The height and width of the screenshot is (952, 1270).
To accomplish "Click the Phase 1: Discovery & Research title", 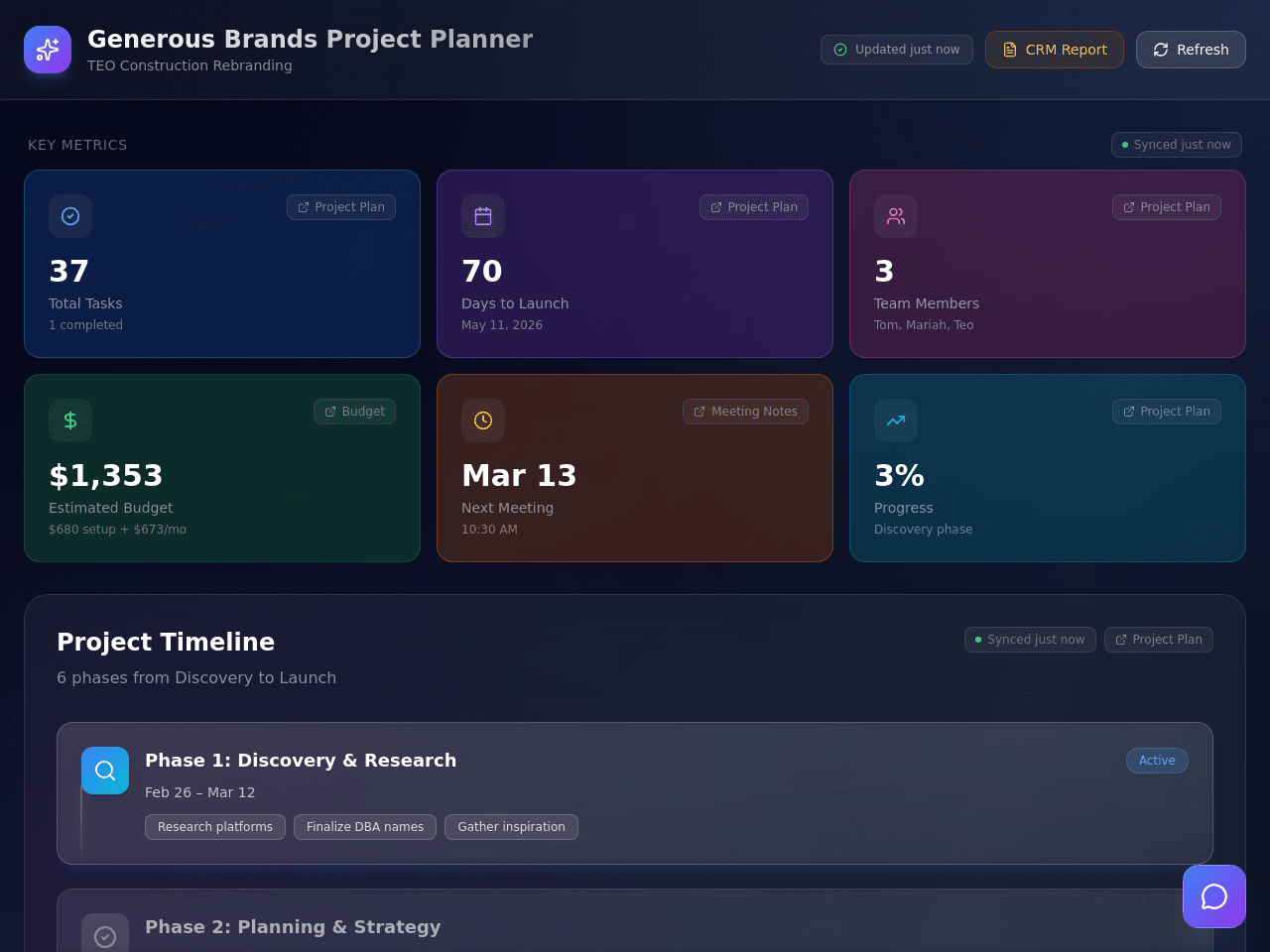I will (301, 761).
